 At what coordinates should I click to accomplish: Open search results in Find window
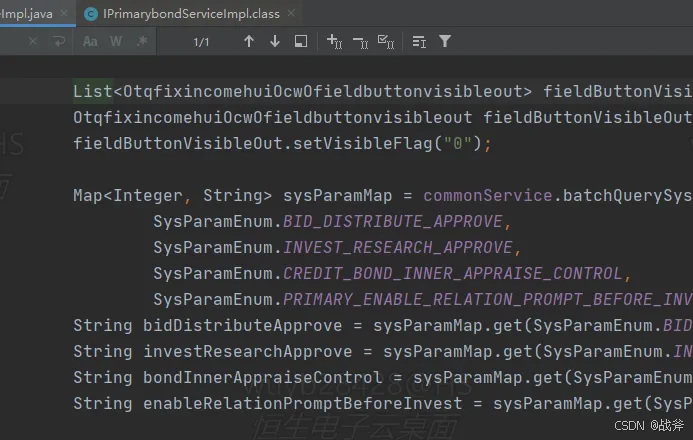(x=301, y=42)
